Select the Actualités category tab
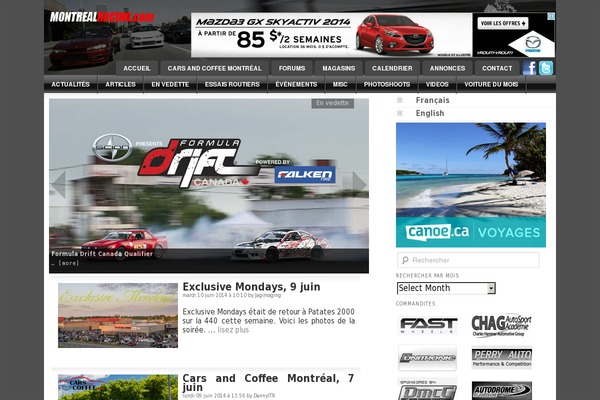This screenshot has width=600, height=400. point(71,84)
